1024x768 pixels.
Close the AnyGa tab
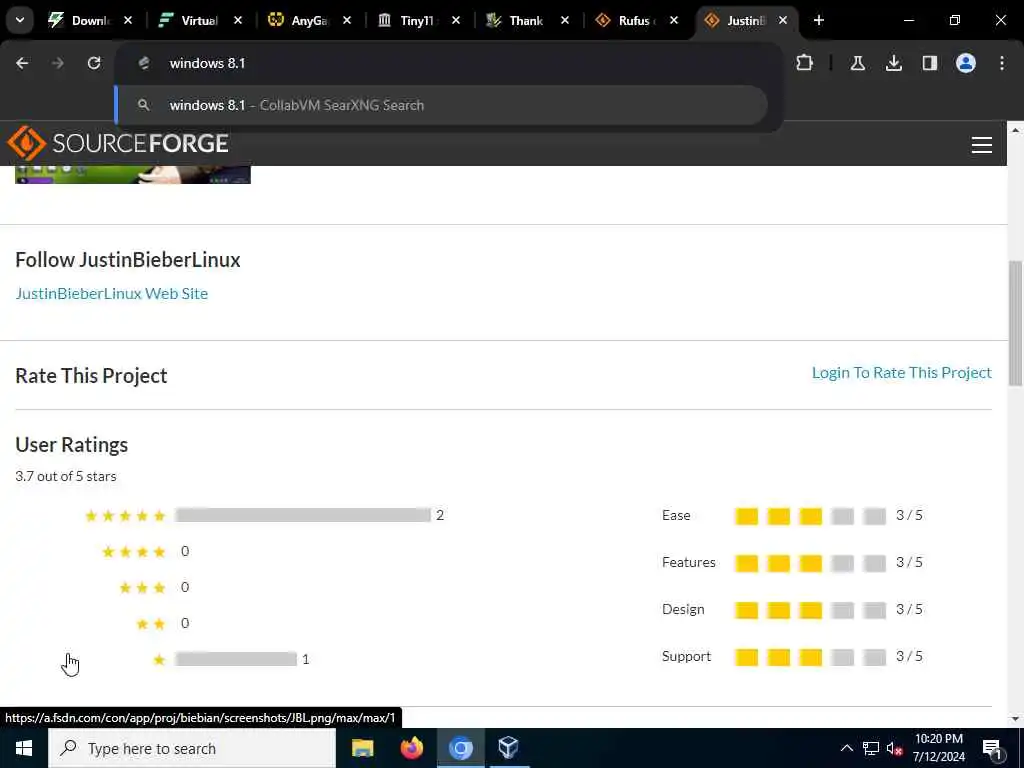tap(347, 20)
